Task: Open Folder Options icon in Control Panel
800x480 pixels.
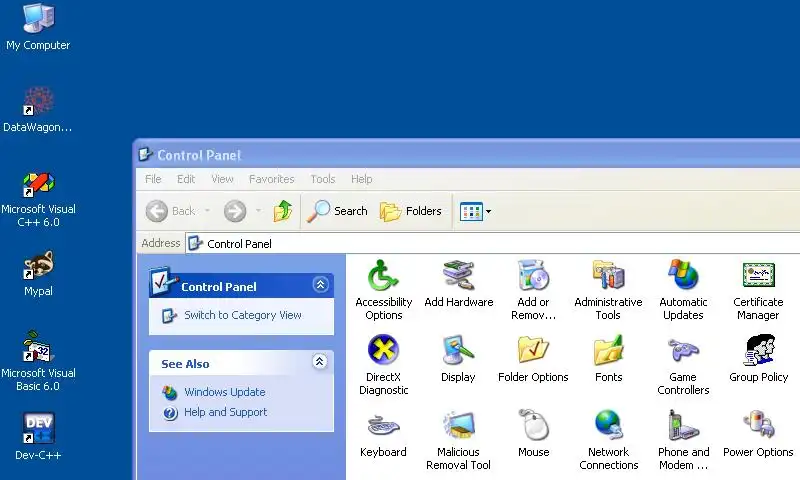Action: point(533,359)
